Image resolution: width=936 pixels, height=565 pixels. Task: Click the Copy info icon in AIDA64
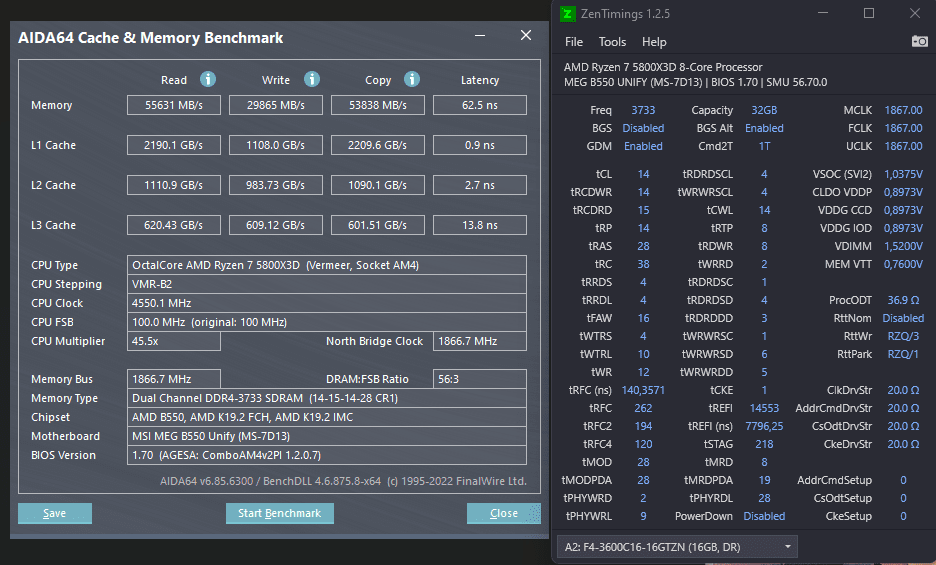(412, 79)
